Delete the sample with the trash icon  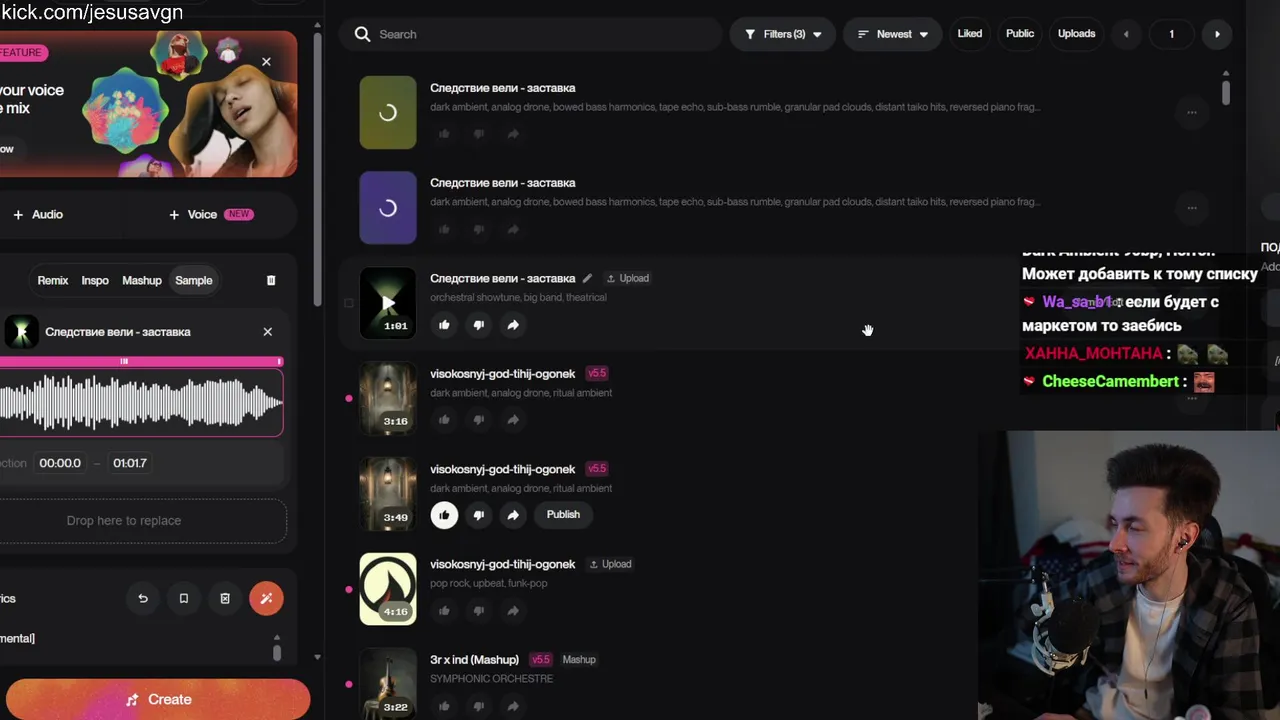pyautogui.click(x=271, y=281)
